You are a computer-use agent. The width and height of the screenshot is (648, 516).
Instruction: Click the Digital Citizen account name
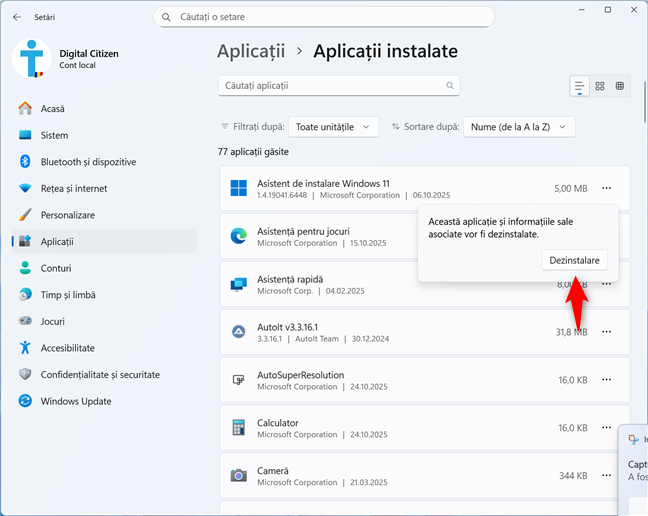[x=89, y=53]
